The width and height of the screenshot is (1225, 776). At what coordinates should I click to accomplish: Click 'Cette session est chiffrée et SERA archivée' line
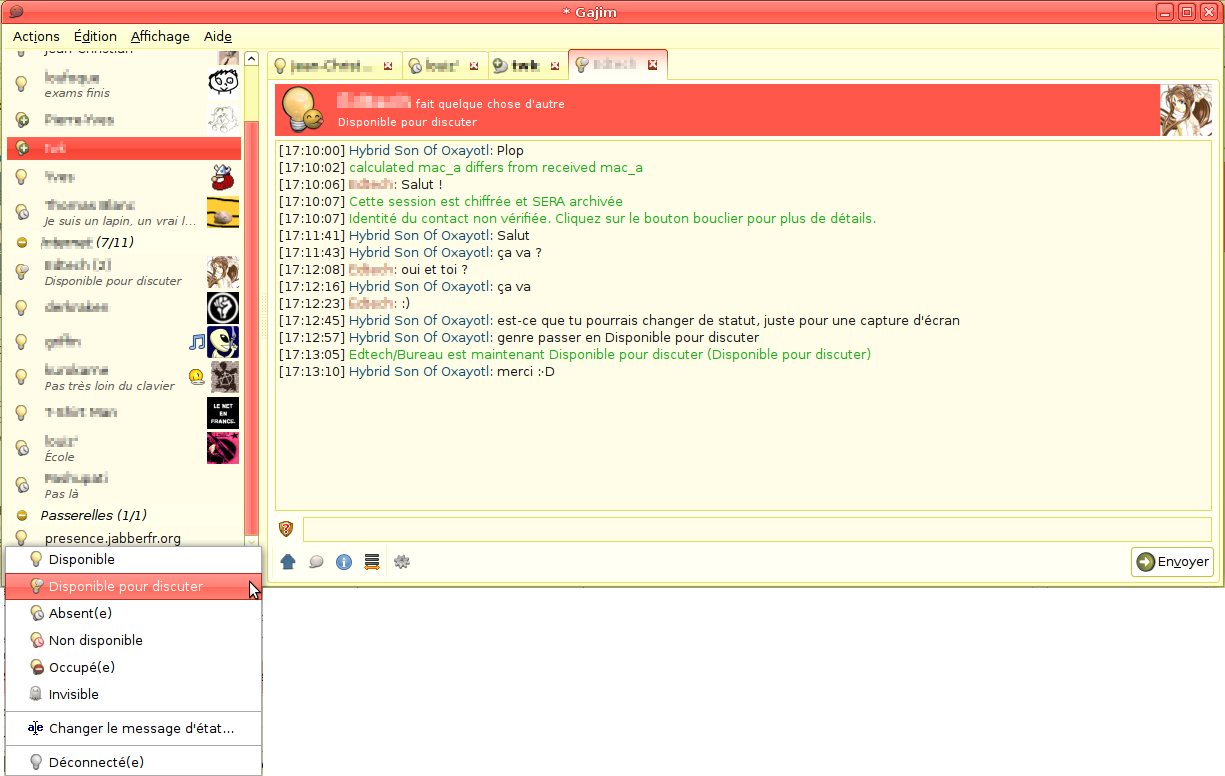(x=486, y=201)
